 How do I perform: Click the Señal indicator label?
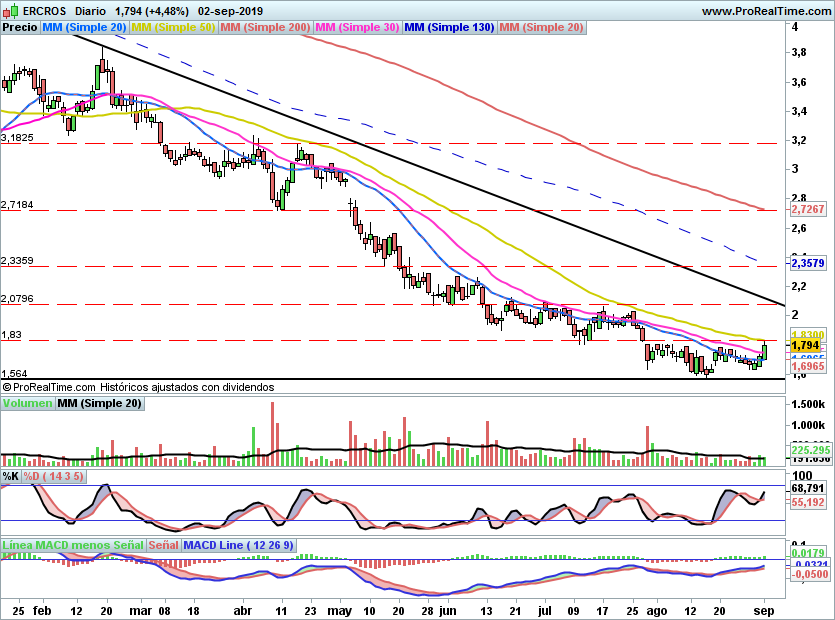[163, 545]
